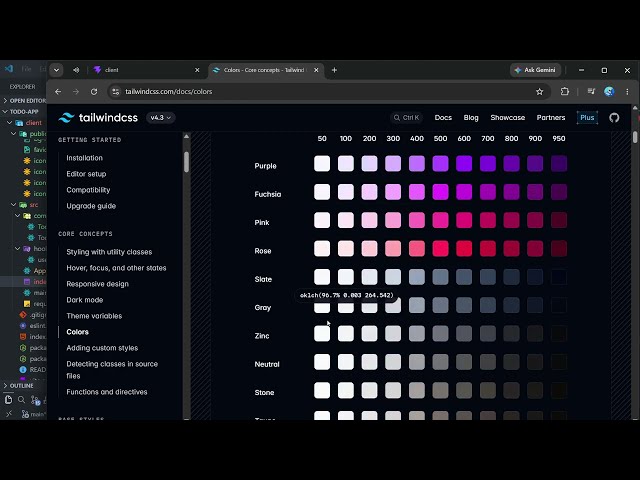Open the Docs nav link
The image size is (640, 480).
coord(443,118)
